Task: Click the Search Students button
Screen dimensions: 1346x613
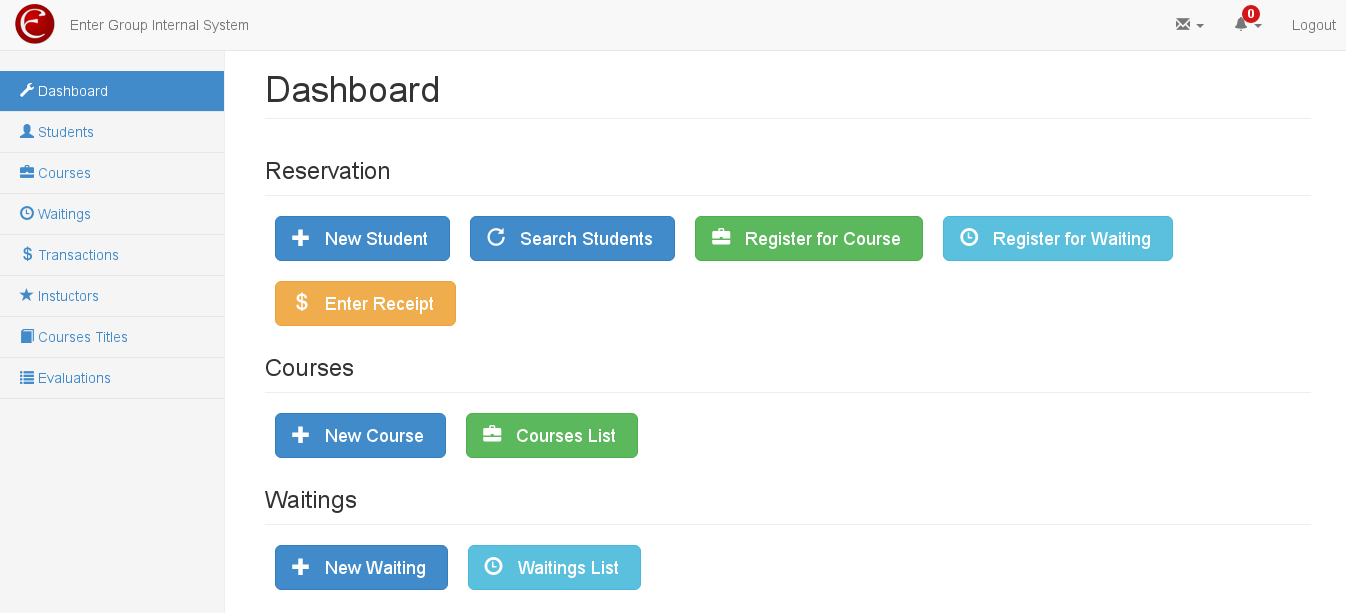Action: tap(572, 239)
